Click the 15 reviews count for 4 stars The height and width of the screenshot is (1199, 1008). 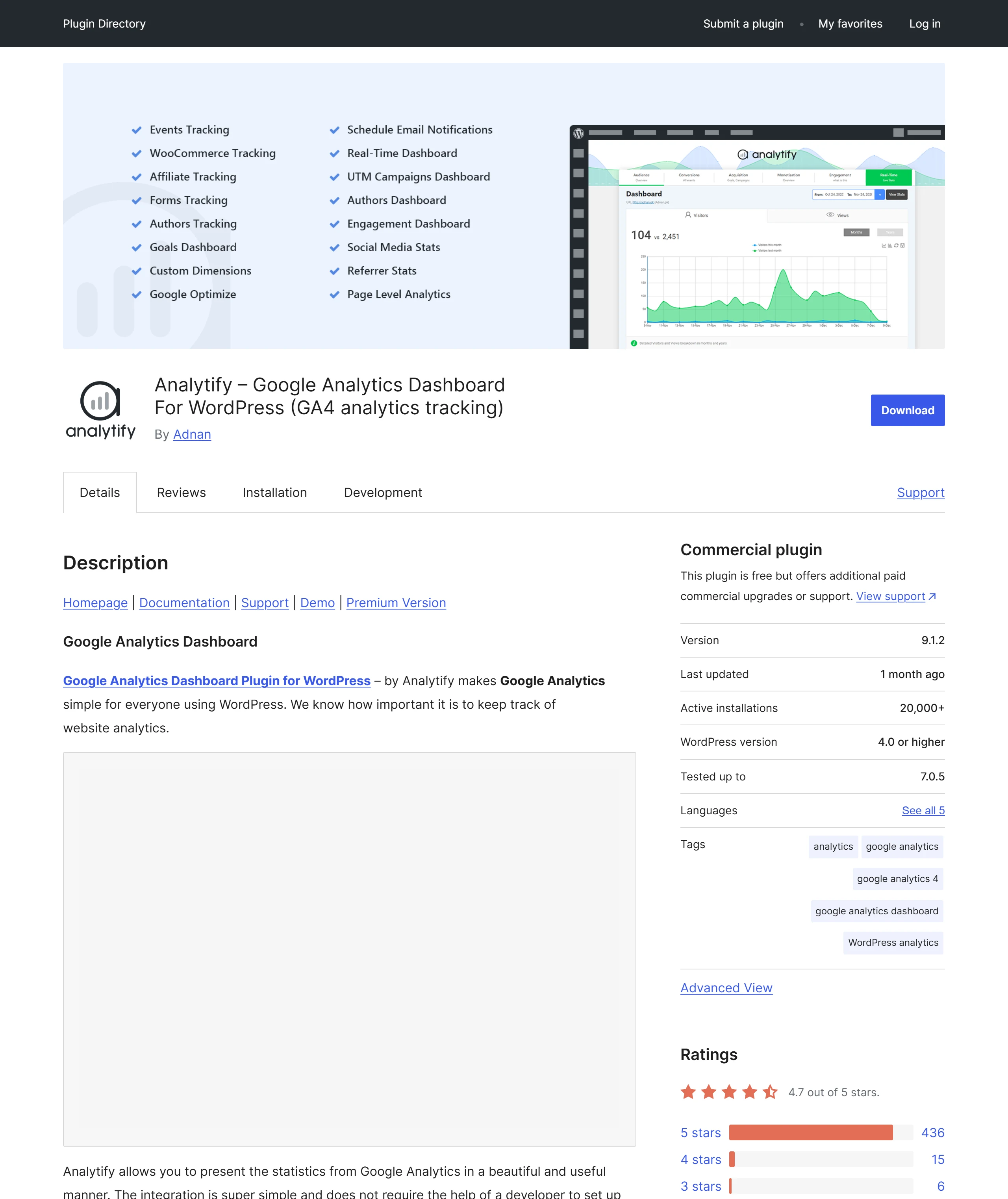(938, 1160)
